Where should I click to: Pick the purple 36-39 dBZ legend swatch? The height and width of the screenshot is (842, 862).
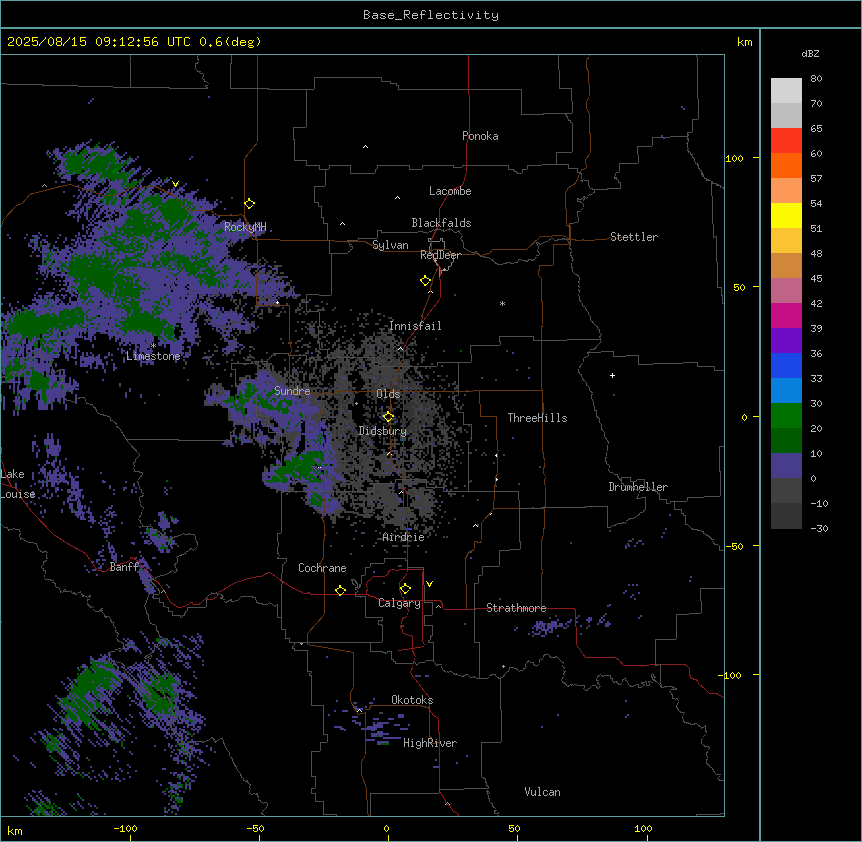786,341
